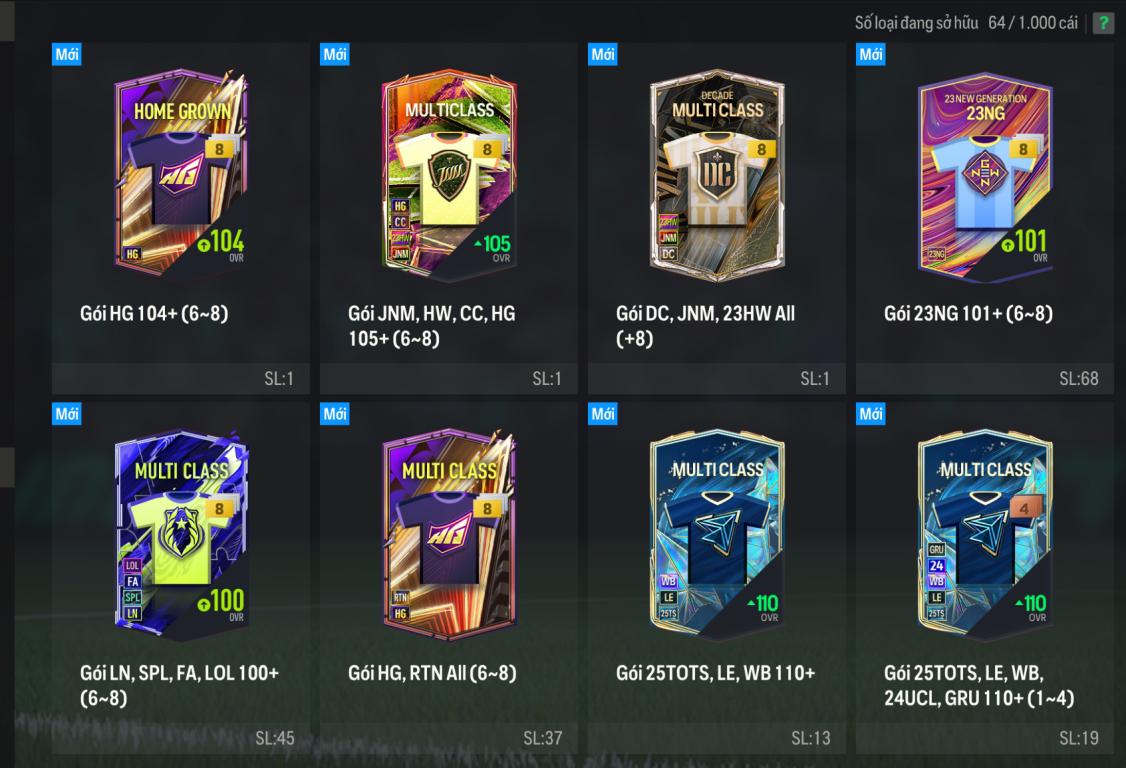The height and width of the screenshot is (768, 1126).
Task: Open the Decade Multi Class DC pack card
Action: click(717, 174)
